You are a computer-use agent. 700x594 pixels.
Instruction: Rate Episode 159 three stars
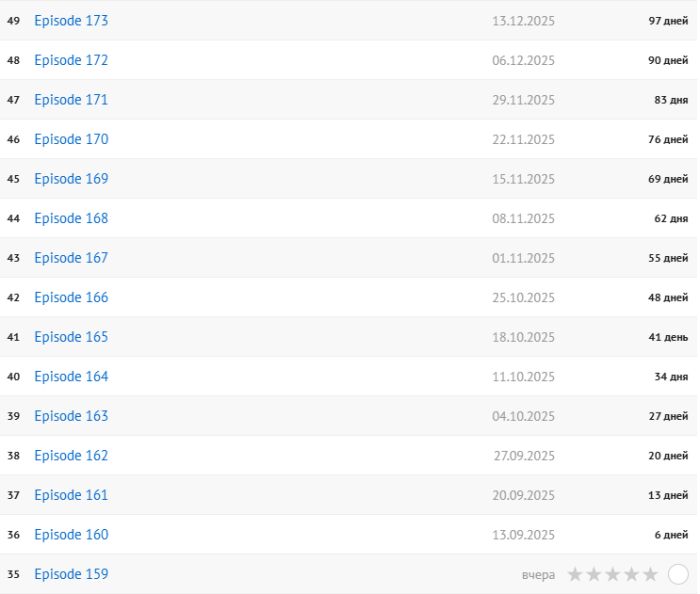point(612,574)
